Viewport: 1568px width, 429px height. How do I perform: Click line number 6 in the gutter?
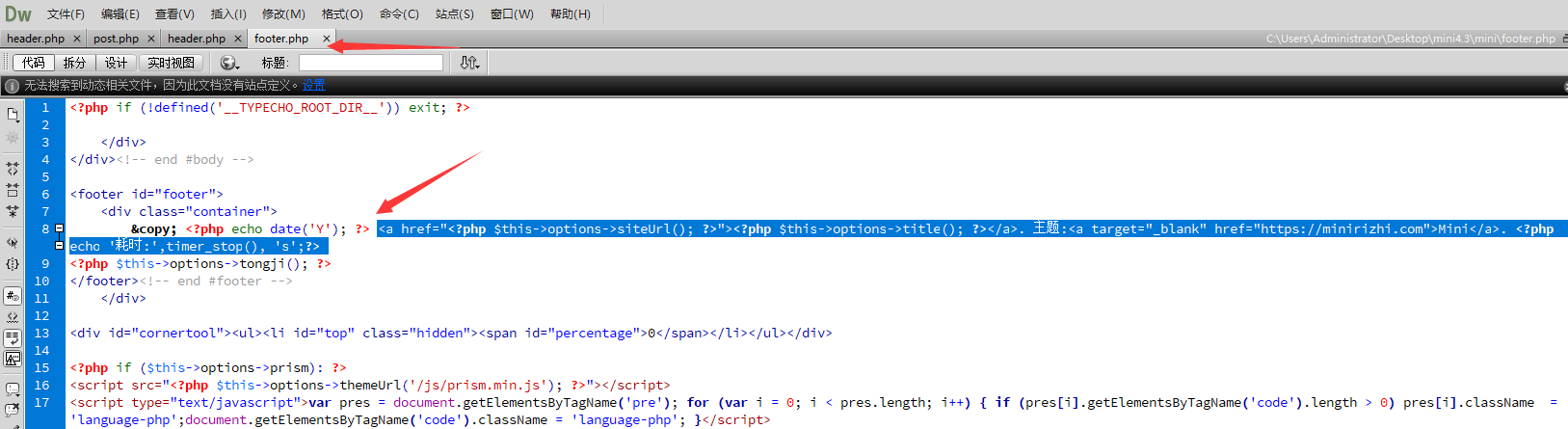tap(44, 194)
